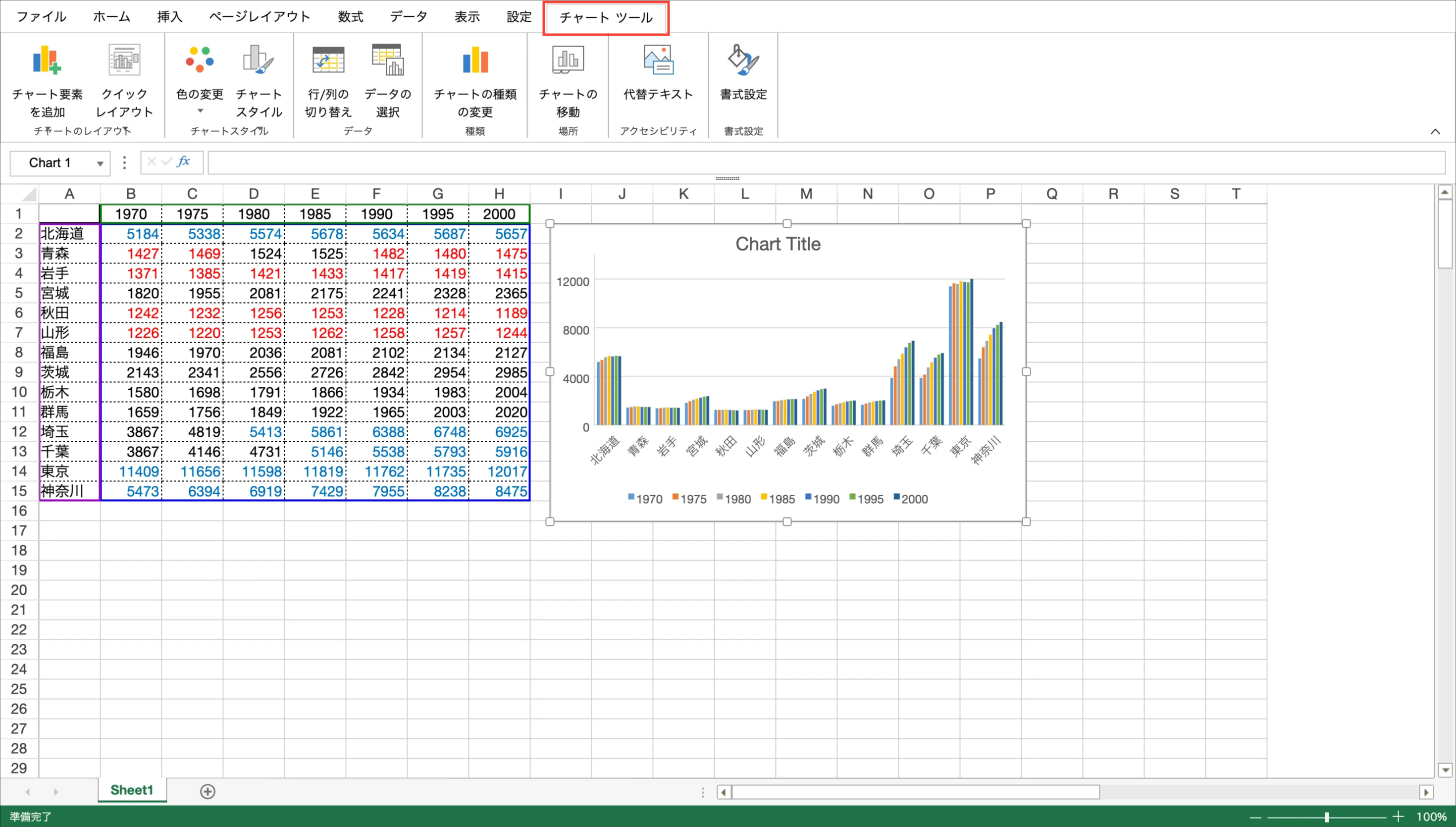The image size is (1456, 827).
Task: Open the Quick Layout icon
Action: point(124,61)
